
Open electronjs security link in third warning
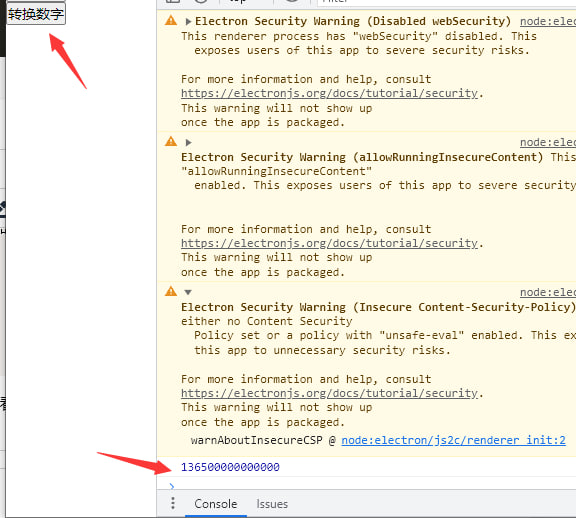[329, 393]
